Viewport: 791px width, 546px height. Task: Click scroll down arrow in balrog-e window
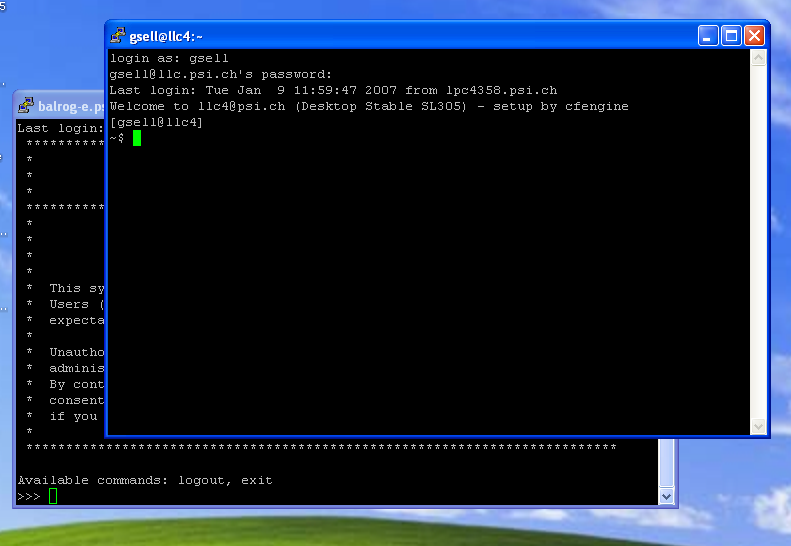tap(666, 497)
